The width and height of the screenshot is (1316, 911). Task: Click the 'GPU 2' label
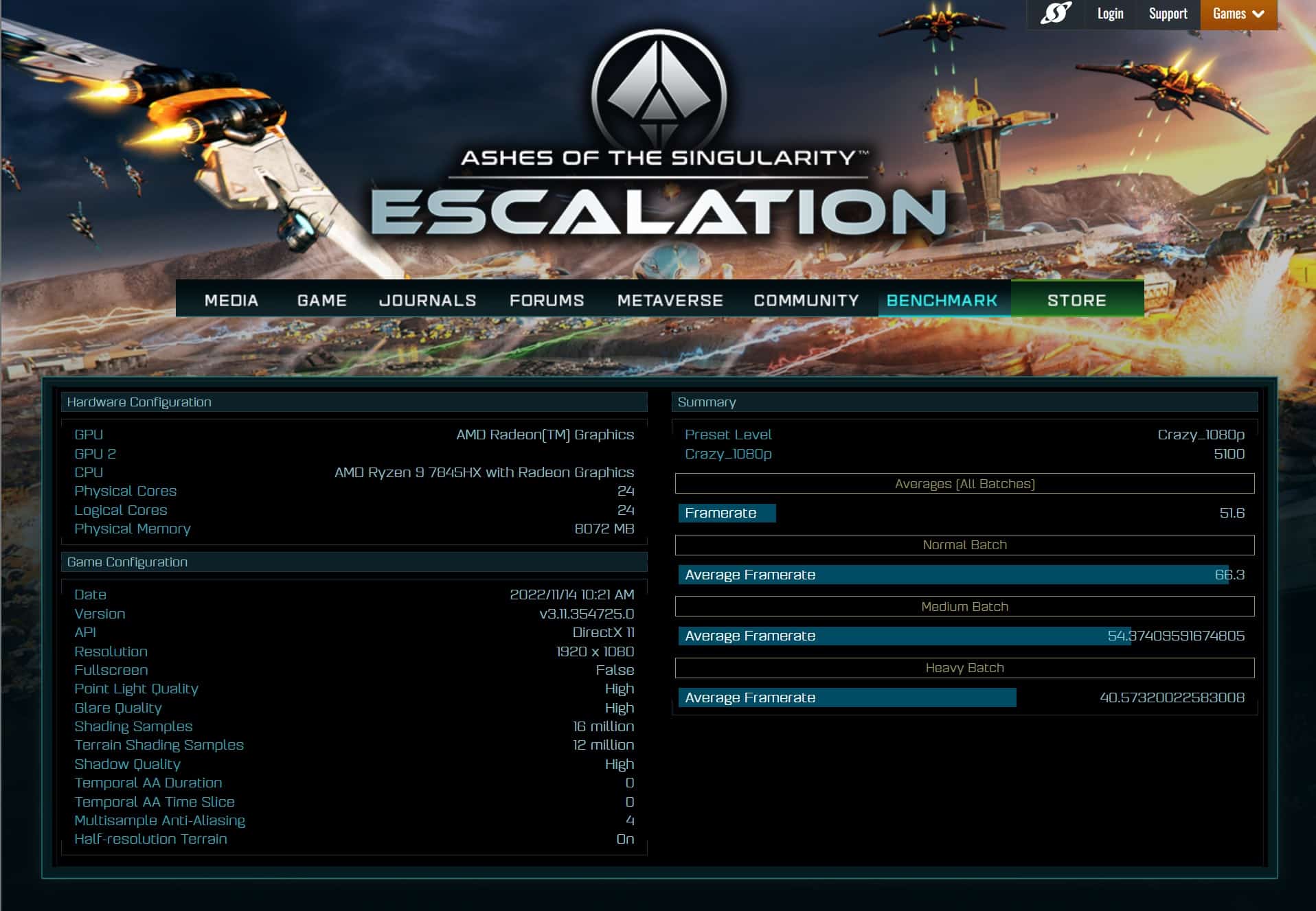tap(95, 454)
